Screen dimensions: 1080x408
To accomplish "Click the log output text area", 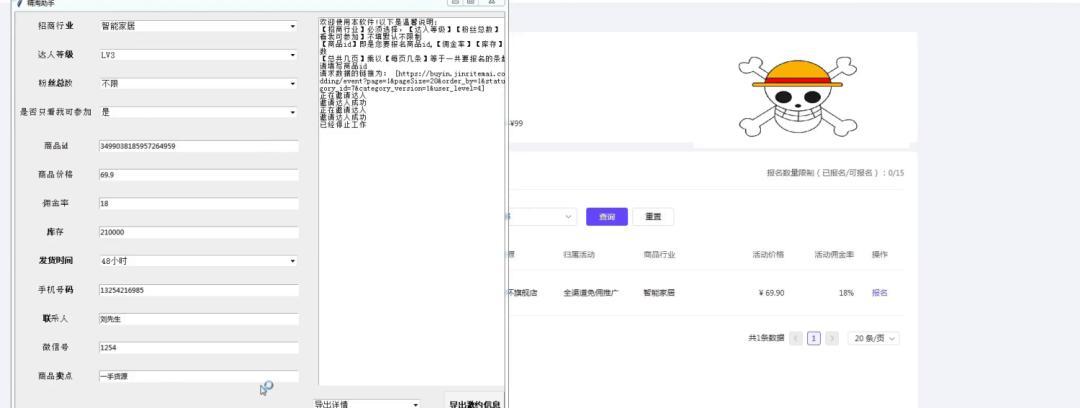I will tap(412, 201).
